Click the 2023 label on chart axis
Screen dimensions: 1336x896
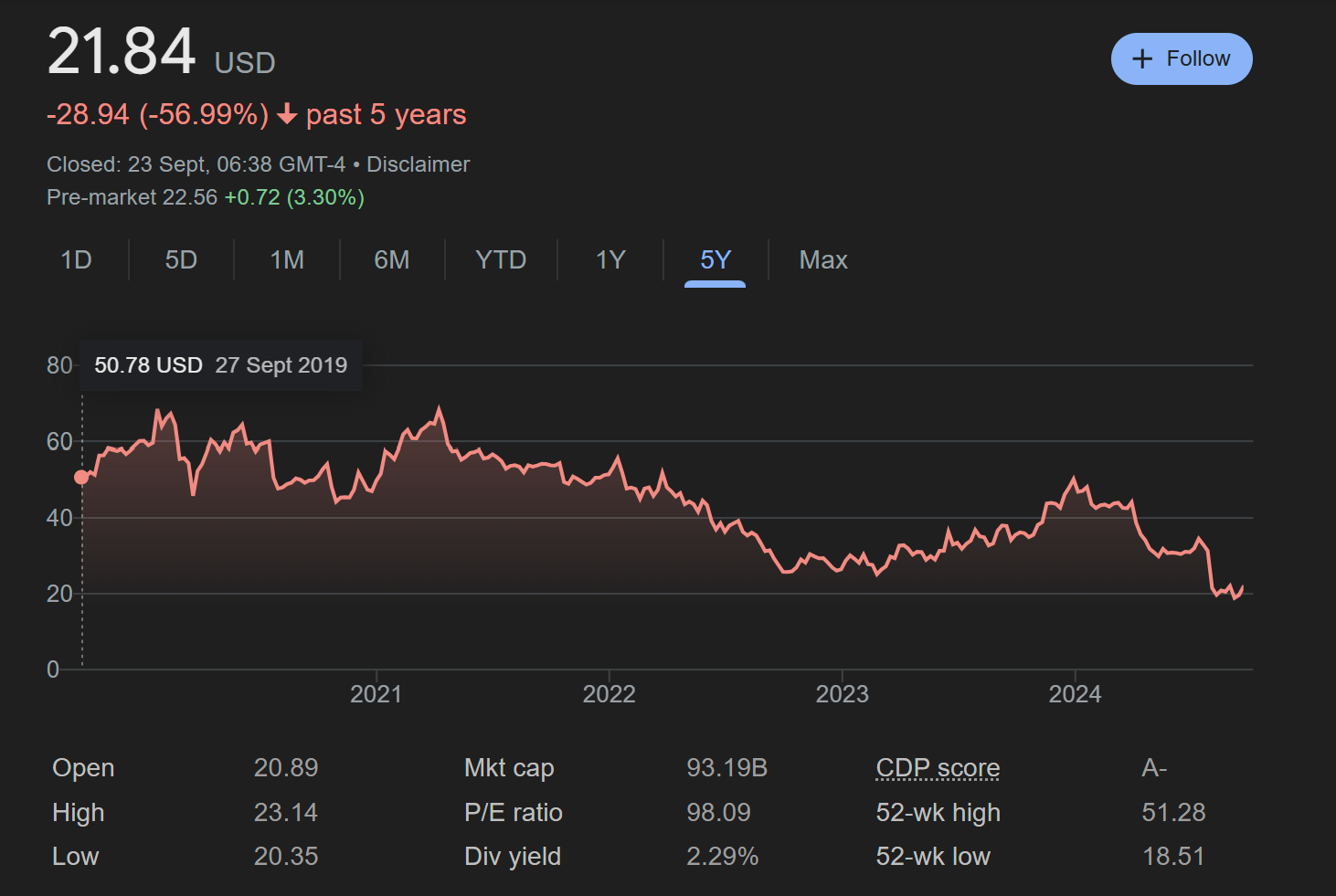[842, 694]
